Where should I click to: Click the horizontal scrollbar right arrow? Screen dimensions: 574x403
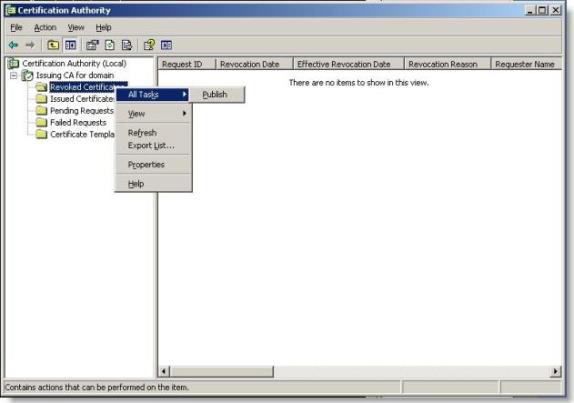(x=555, y=372)
